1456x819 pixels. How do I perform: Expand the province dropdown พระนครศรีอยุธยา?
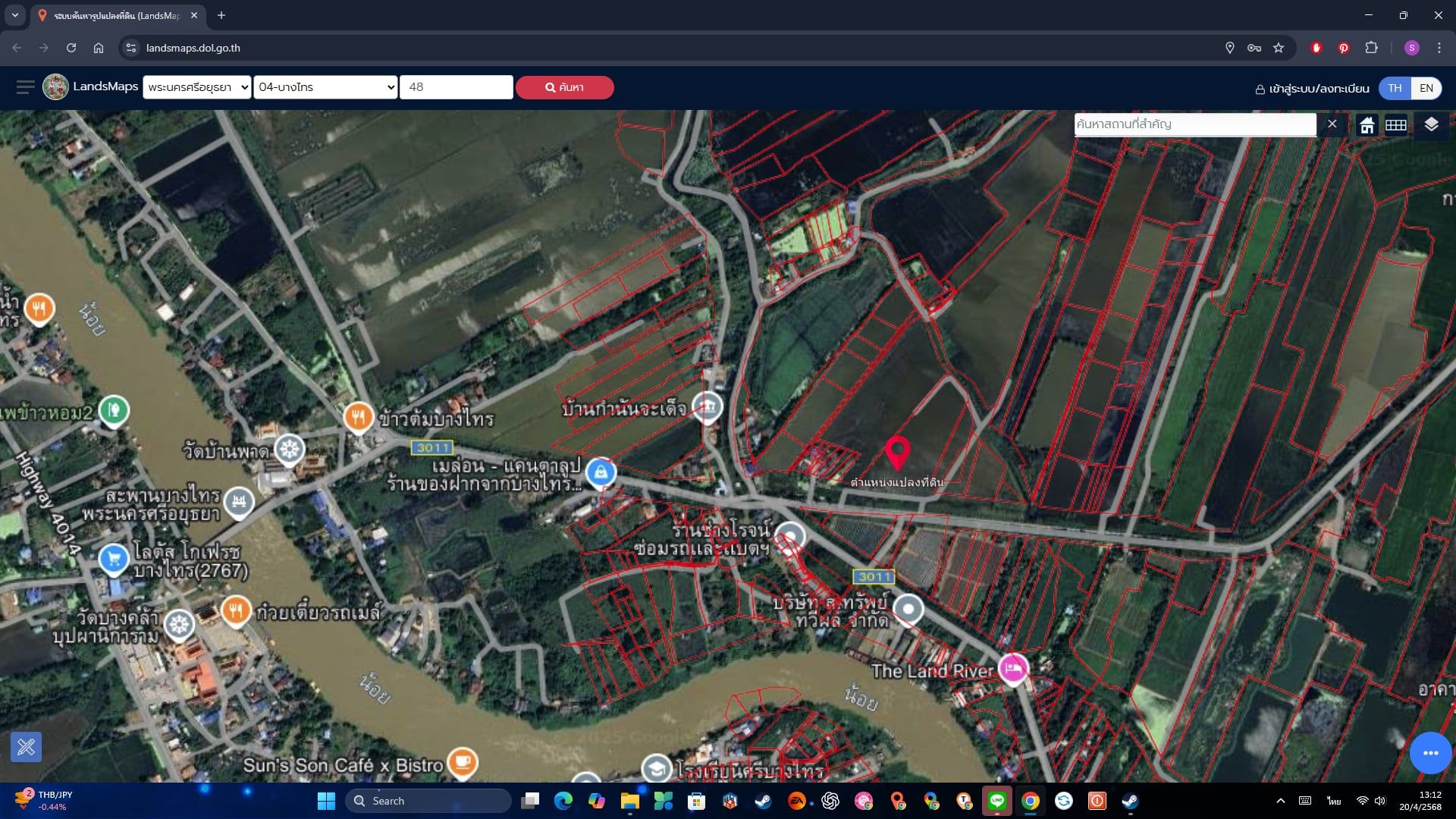[197, 87]
